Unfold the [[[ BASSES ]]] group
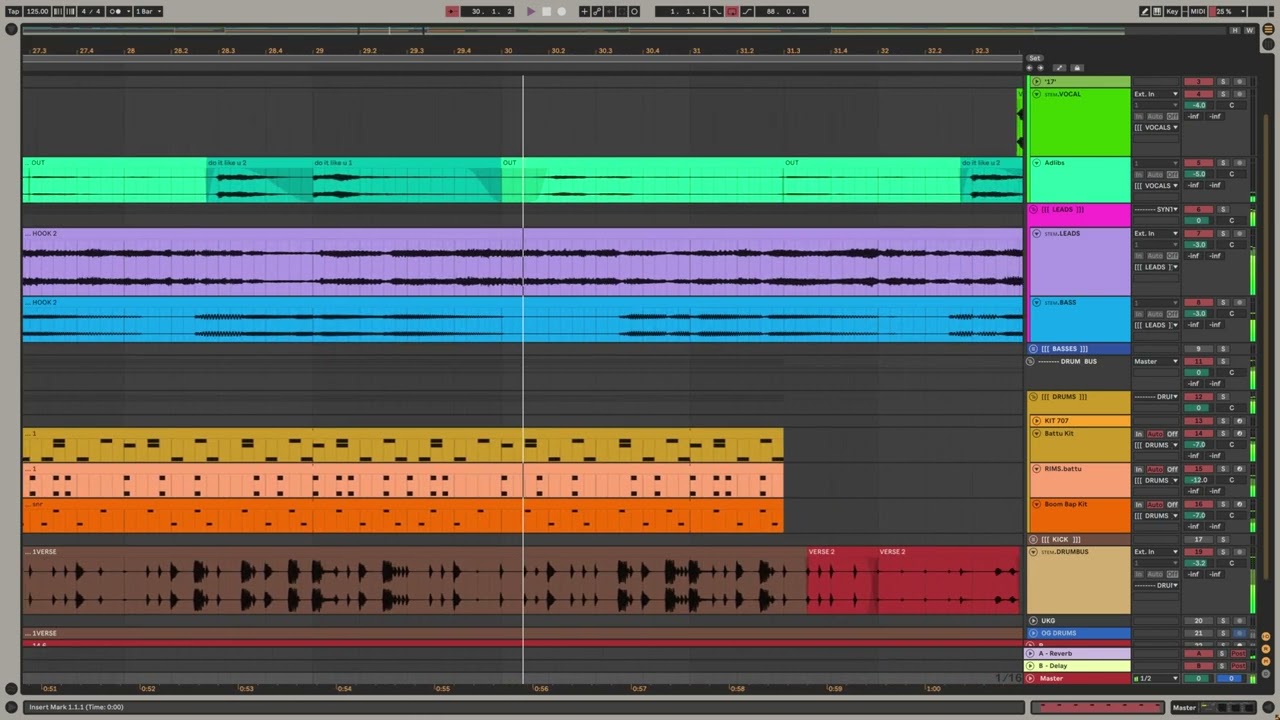The height and width of the screenshot is (720, 1280). pyautogui.click(x=1034, y=349)
